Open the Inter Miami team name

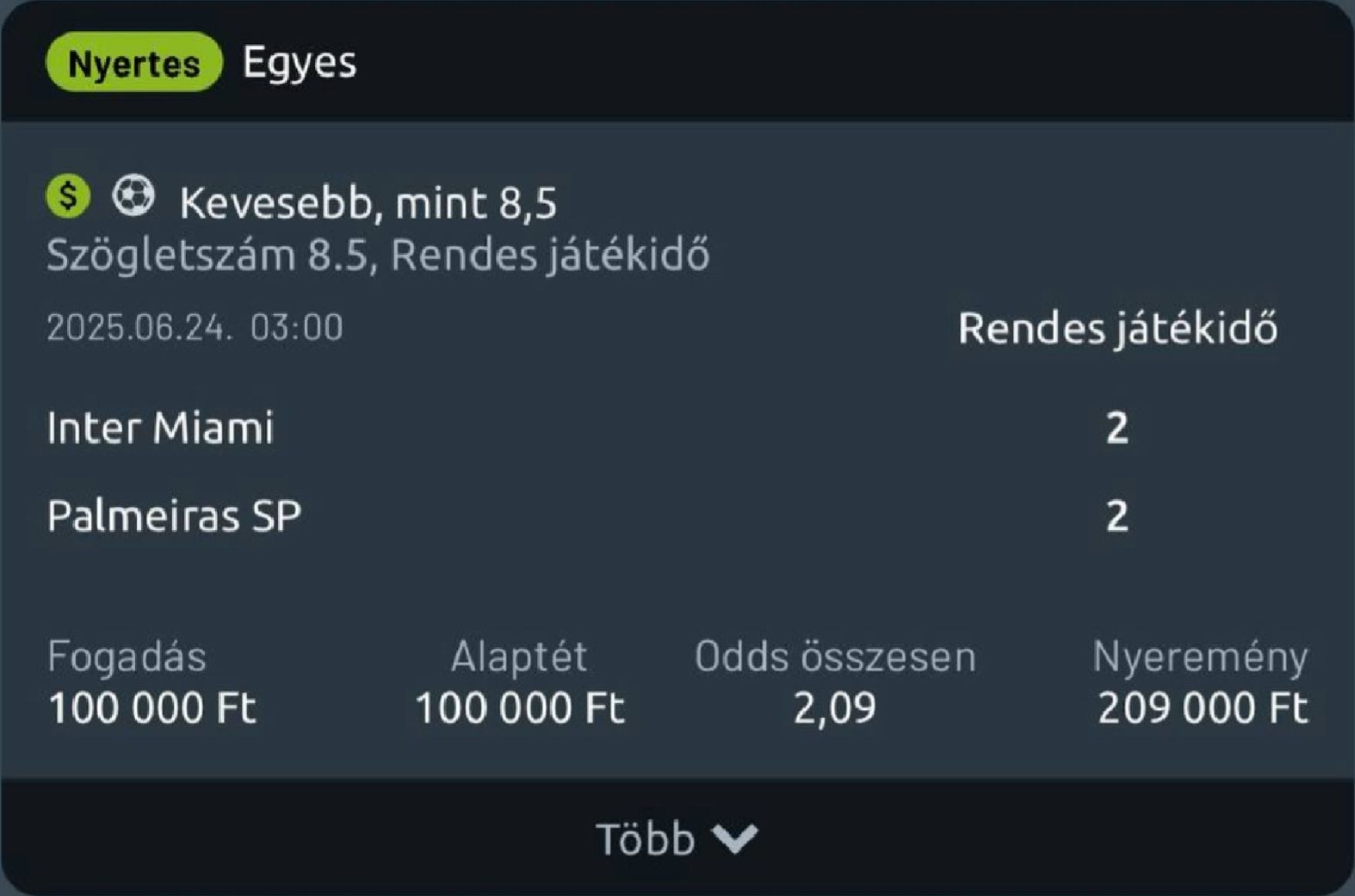[x=161, y=428]
